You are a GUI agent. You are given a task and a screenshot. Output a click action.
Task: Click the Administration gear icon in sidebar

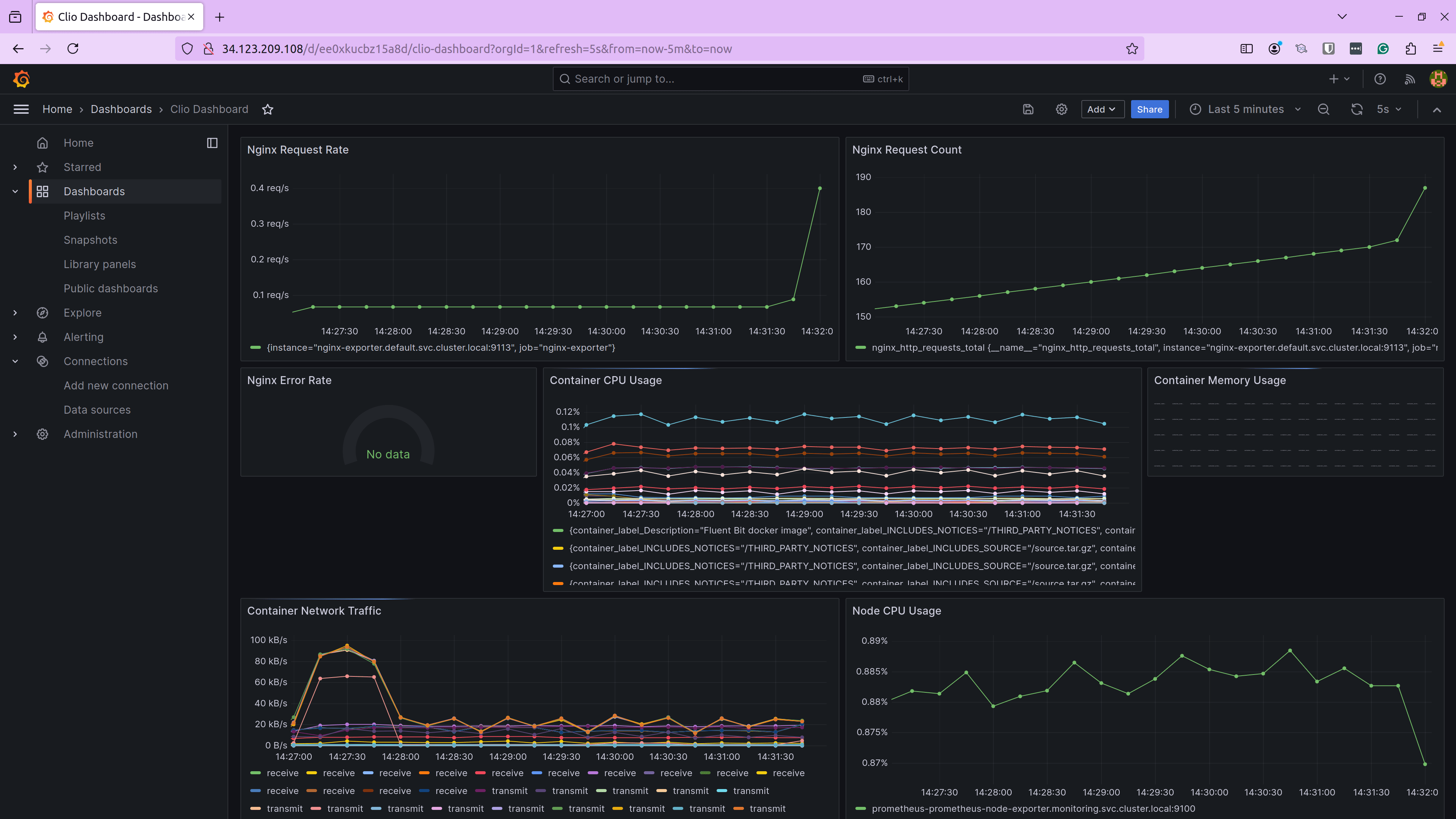[42, 434]
